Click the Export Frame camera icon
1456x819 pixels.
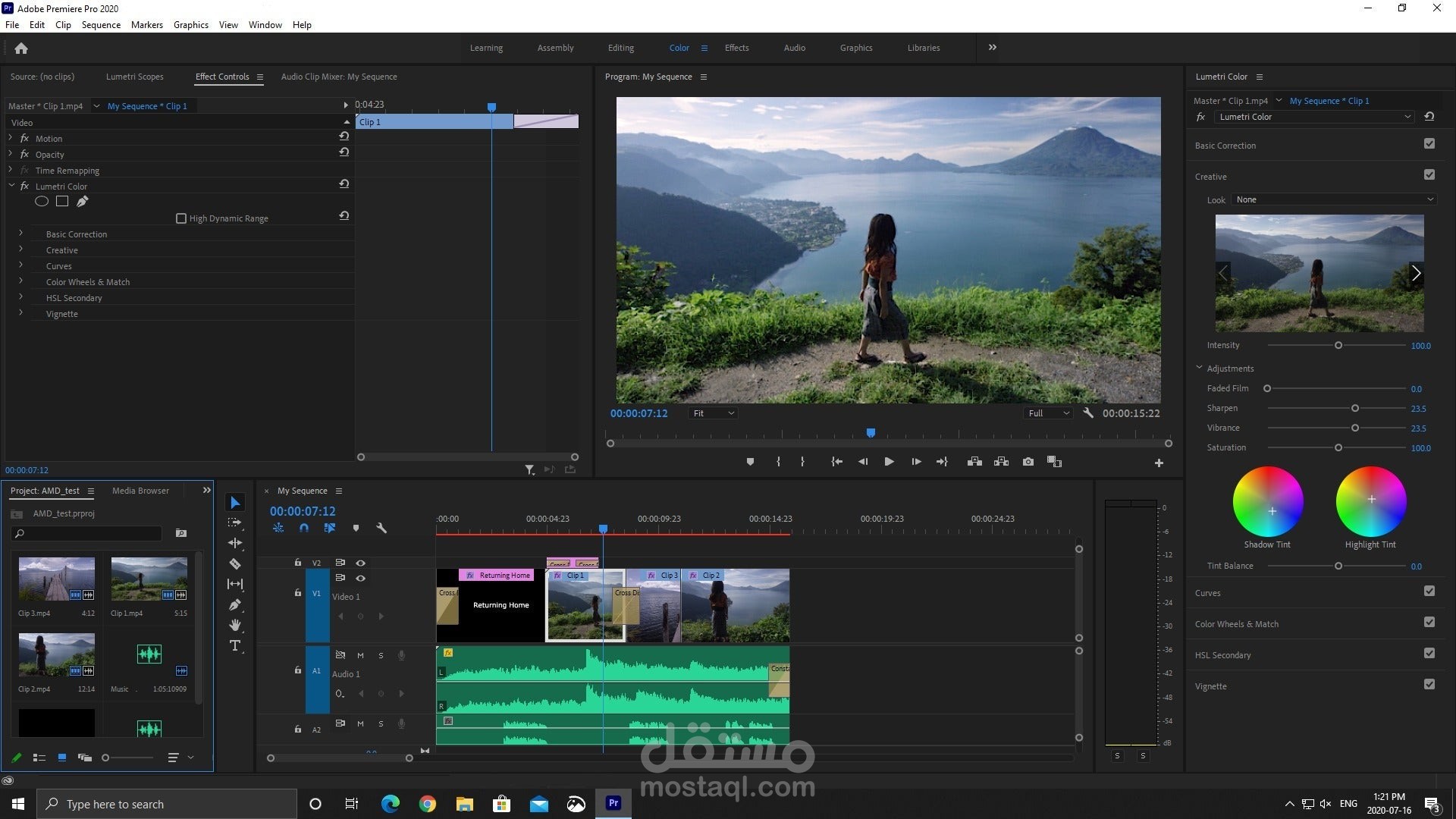[x=1028, y=461]
